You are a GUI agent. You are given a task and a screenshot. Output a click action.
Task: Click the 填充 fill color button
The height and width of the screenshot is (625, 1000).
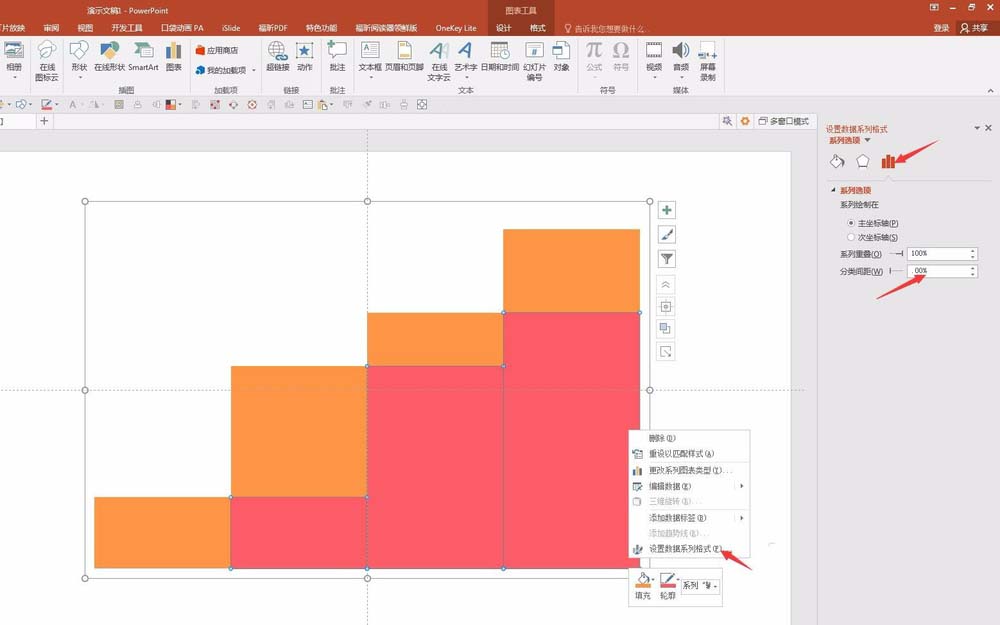(642, 585)
